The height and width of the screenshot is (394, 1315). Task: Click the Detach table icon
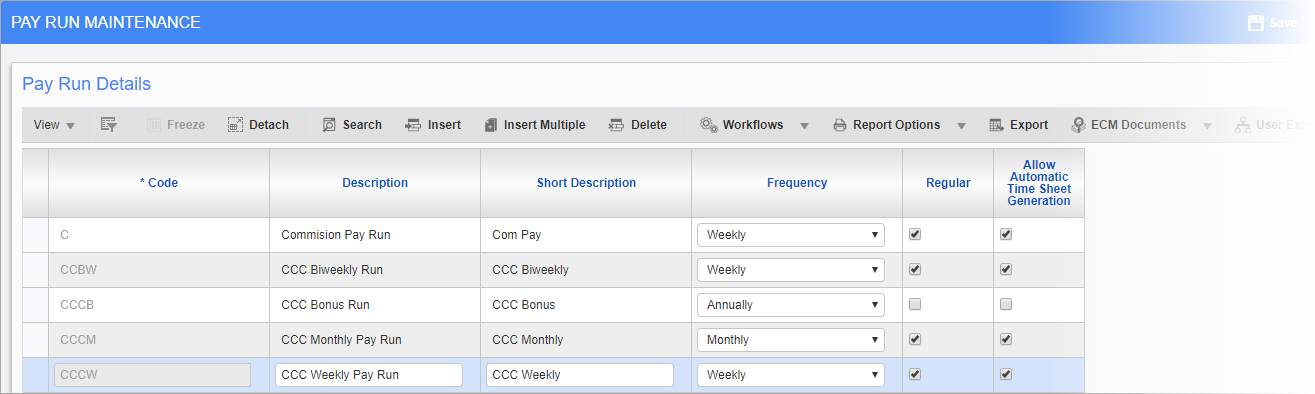(235, 125)
